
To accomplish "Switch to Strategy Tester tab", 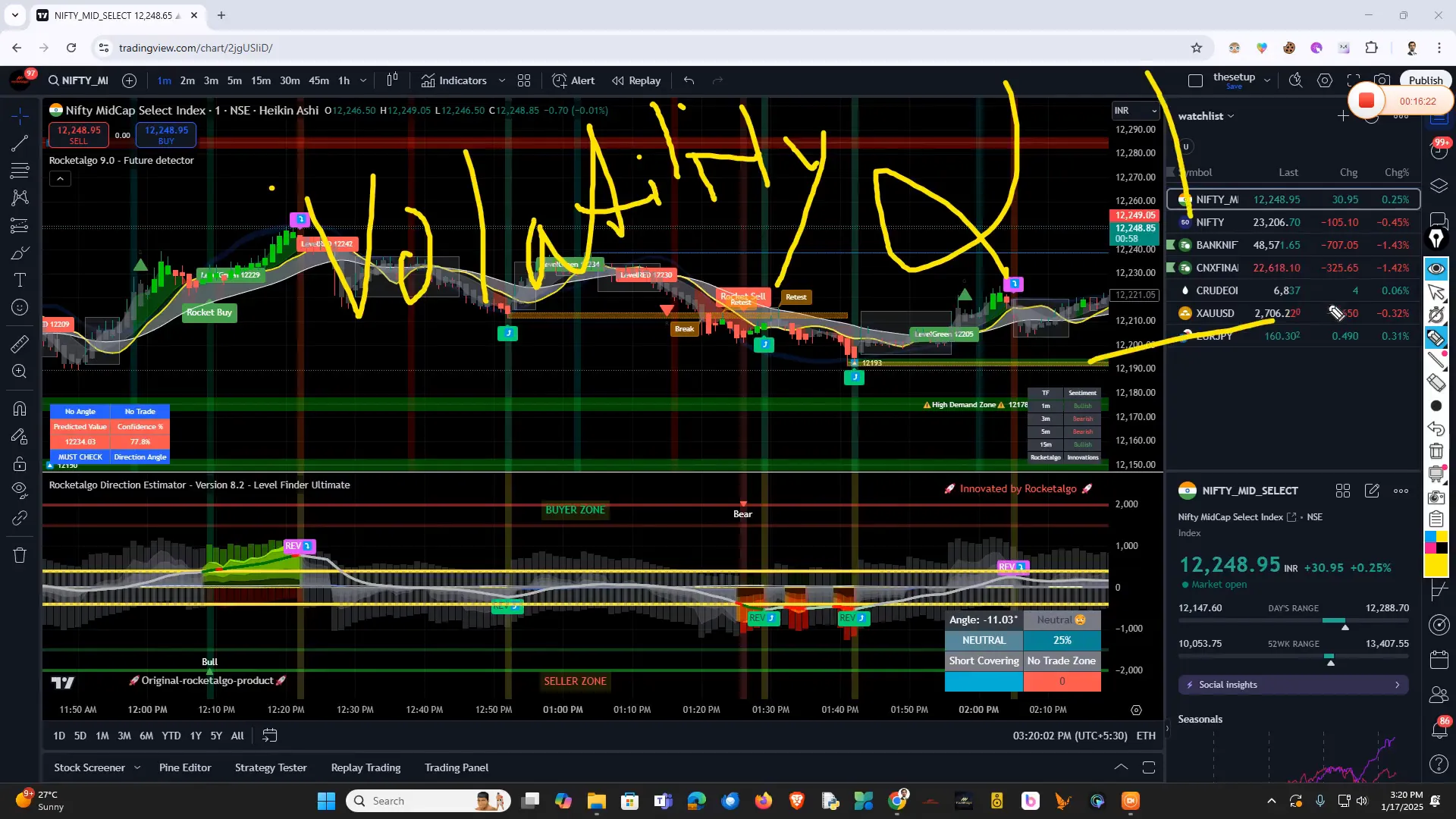I will click(x=271, y=767).
